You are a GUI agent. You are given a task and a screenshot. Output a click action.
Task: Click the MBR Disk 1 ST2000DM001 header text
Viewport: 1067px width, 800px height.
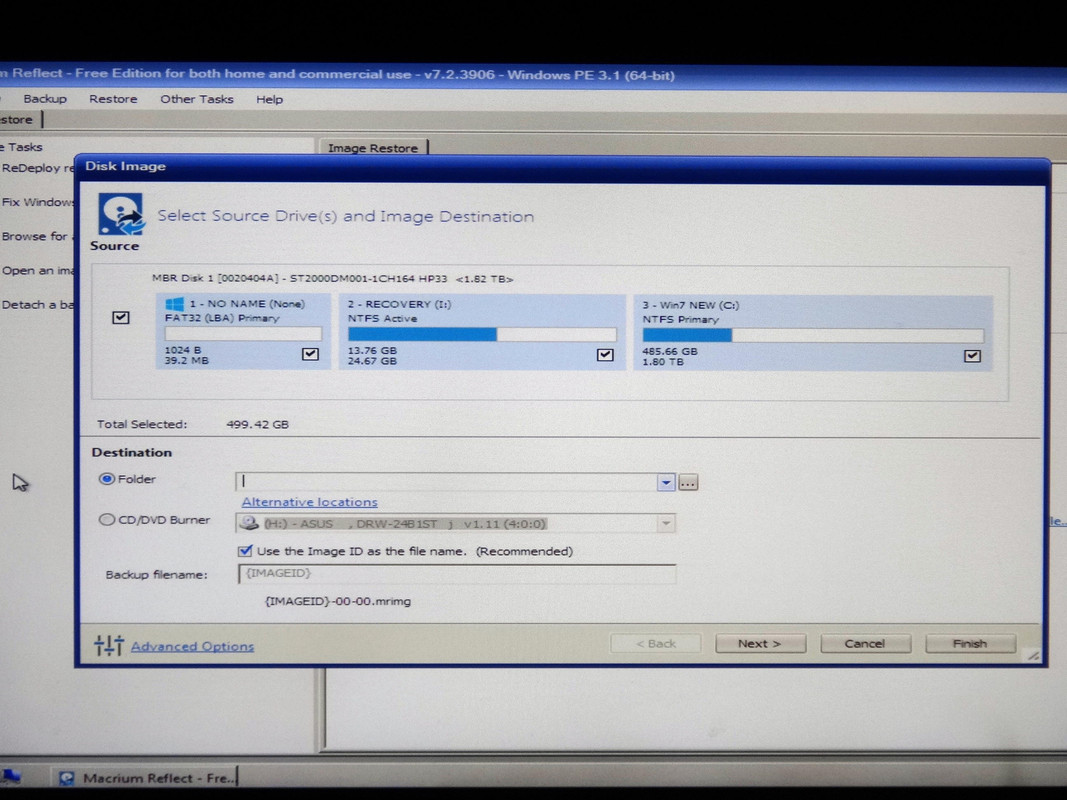333,278
